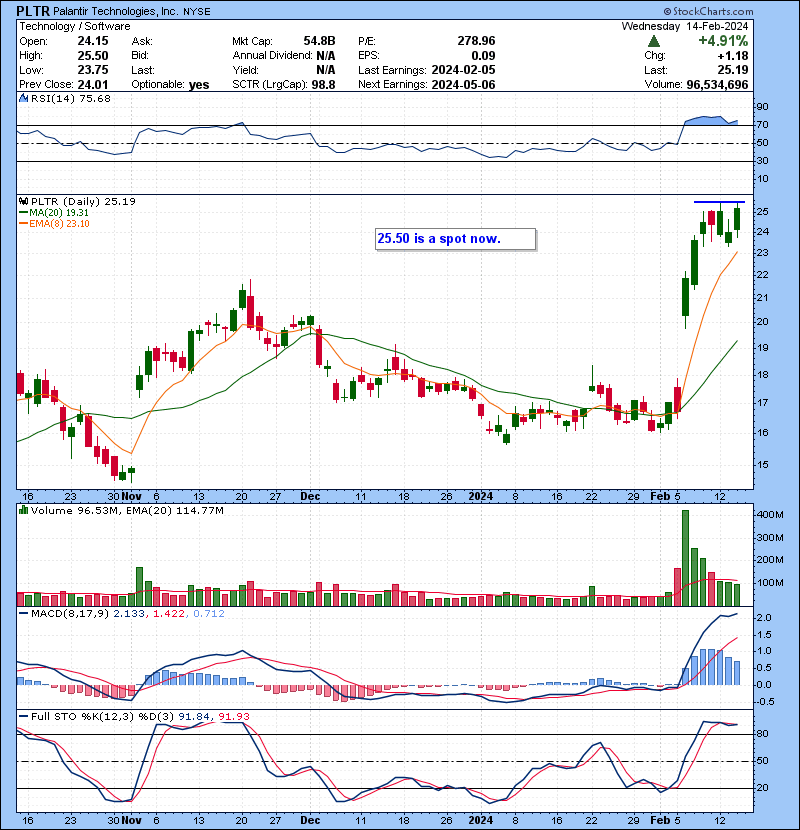Click the EPS value 0.09
The image size is (800, 830).
click(x=483, y=56)
